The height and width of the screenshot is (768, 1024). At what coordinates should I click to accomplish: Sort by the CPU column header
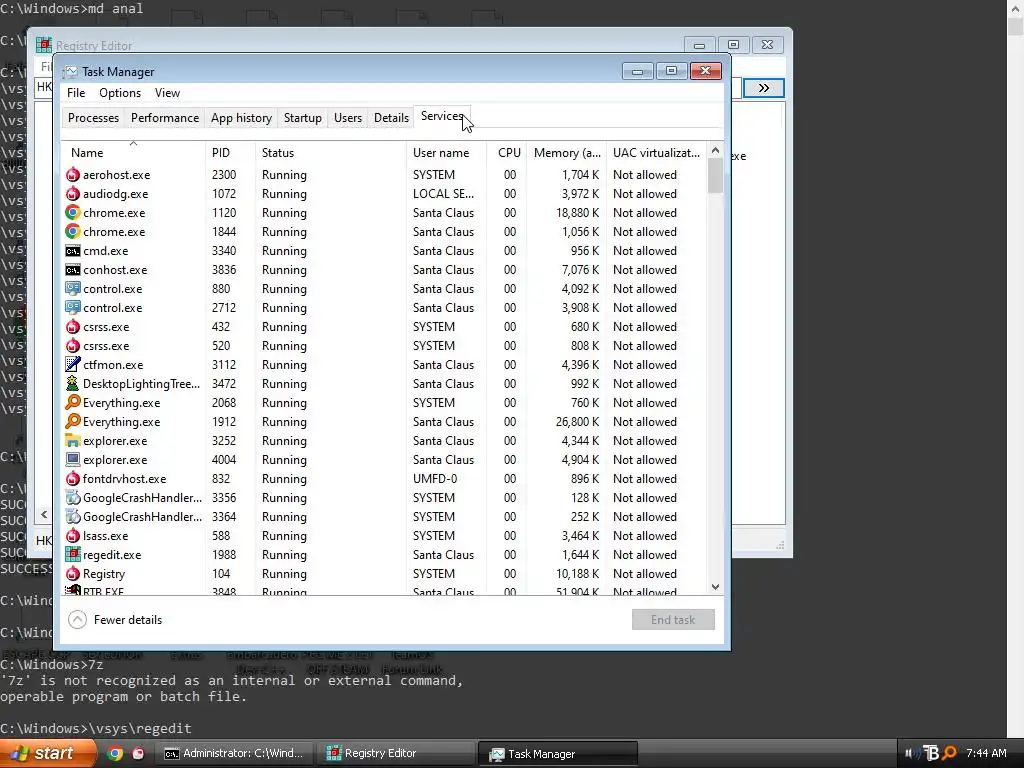508,153
